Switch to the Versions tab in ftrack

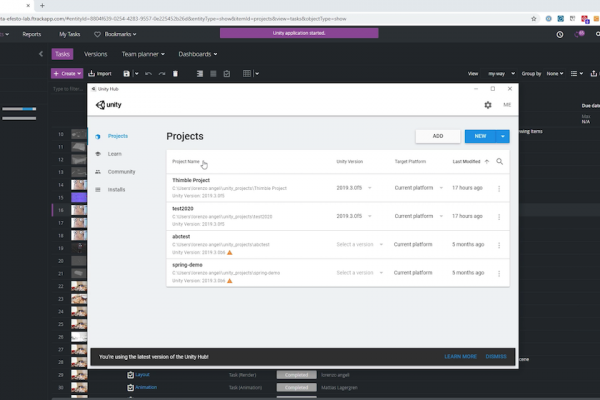point(96,54)
